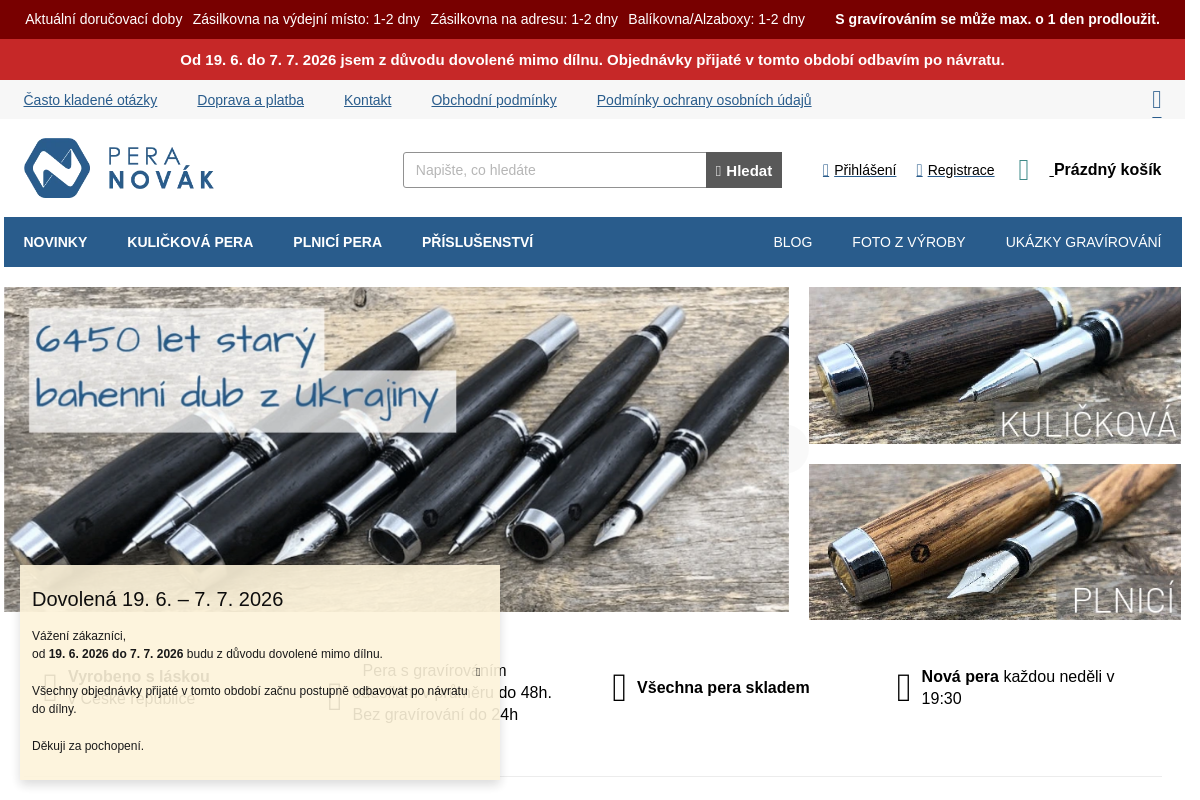Close the vacation notice popup
This screenshot has height=800, width=1200.
(478, 671)
